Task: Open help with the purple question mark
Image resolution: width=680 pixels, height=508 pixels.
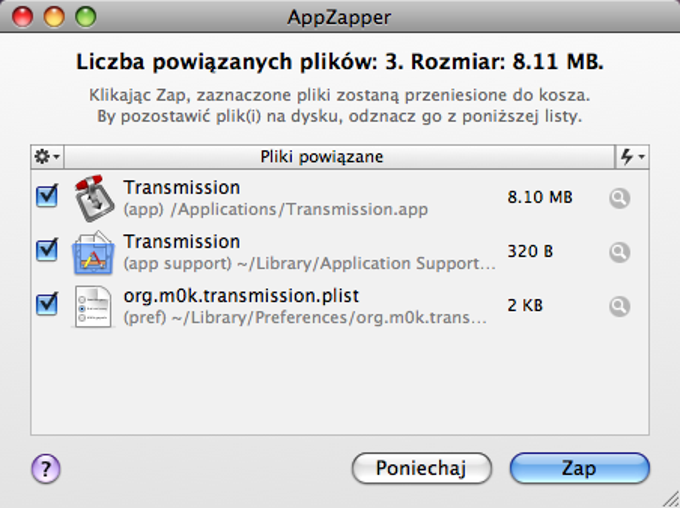Action: tap(47, 467)
